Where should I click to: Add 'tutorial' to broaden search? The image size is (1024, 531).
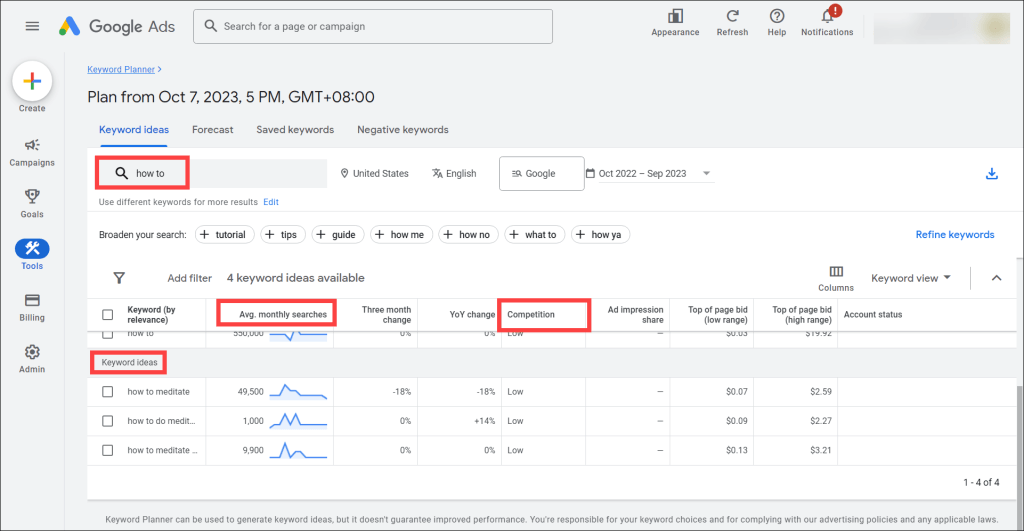click(225, 234)
